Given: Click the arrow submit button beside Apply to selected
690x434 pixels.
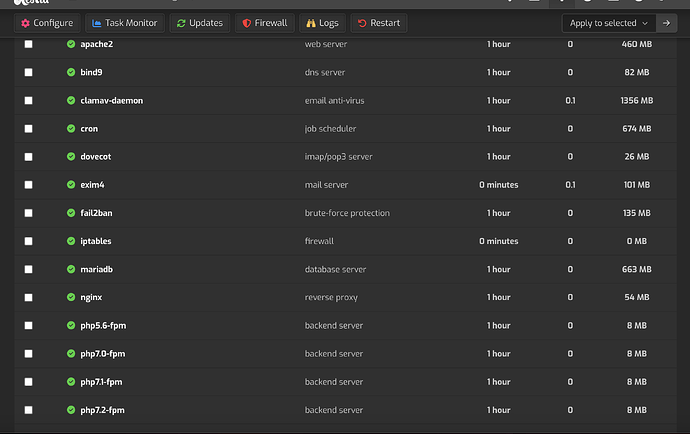Looking at the screenshot, I should click(x=666, y=23).
